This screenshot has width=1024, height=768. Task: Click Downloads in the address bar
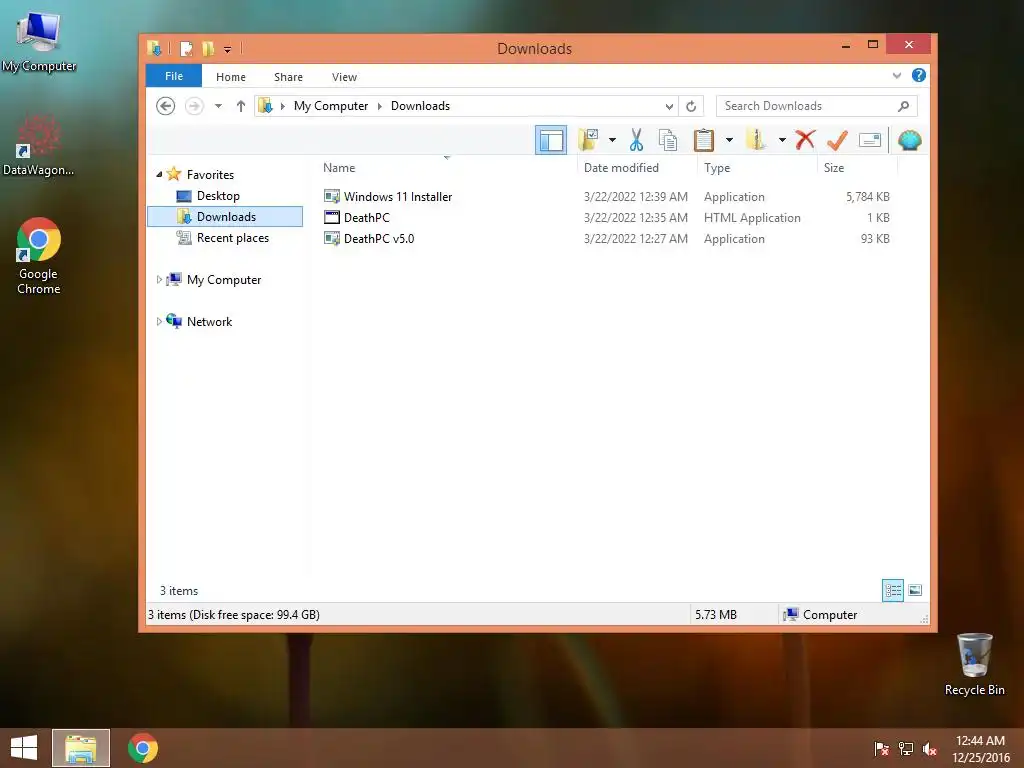click(420, 106)
